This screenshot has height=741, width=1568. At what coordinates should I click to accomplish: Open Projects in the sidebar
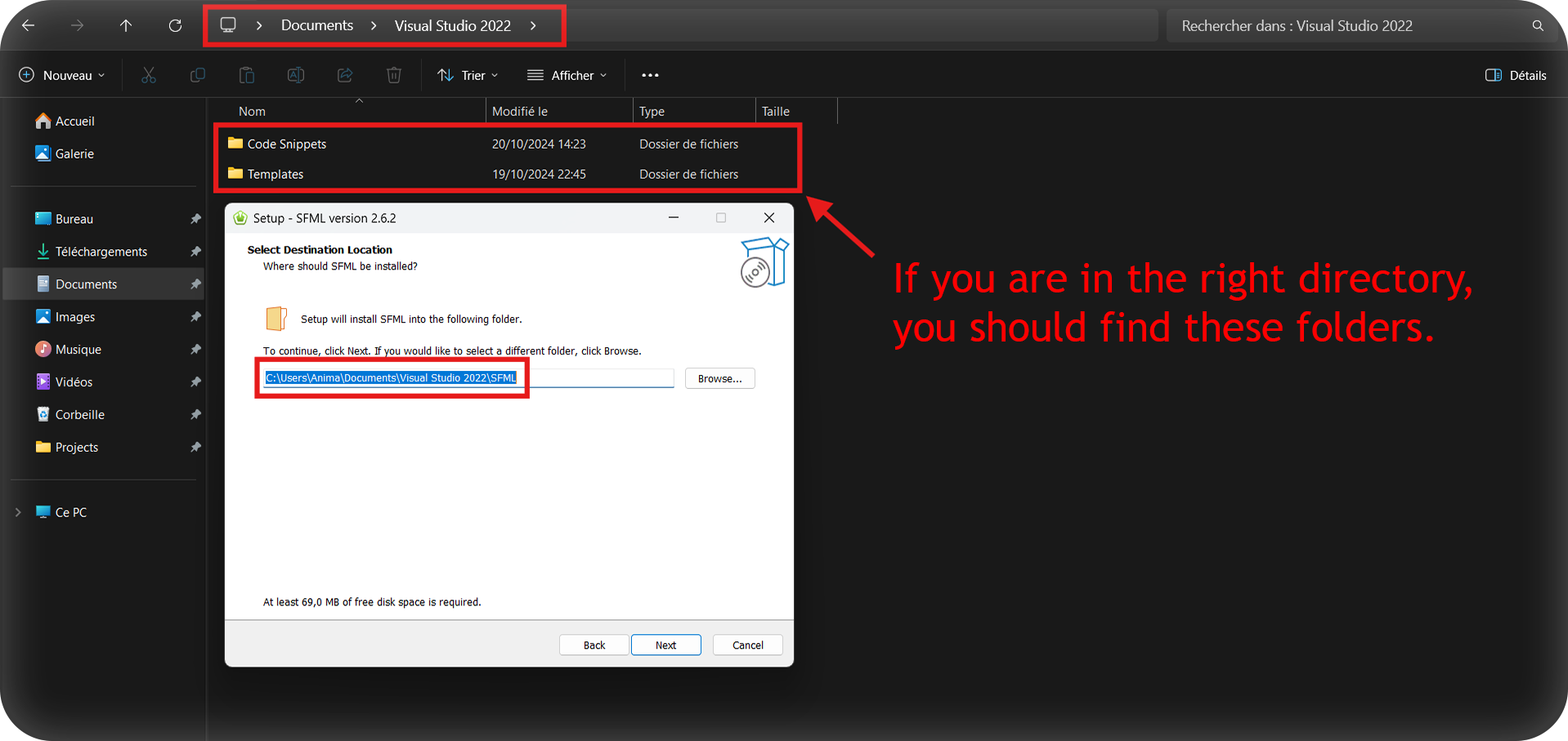77,448
